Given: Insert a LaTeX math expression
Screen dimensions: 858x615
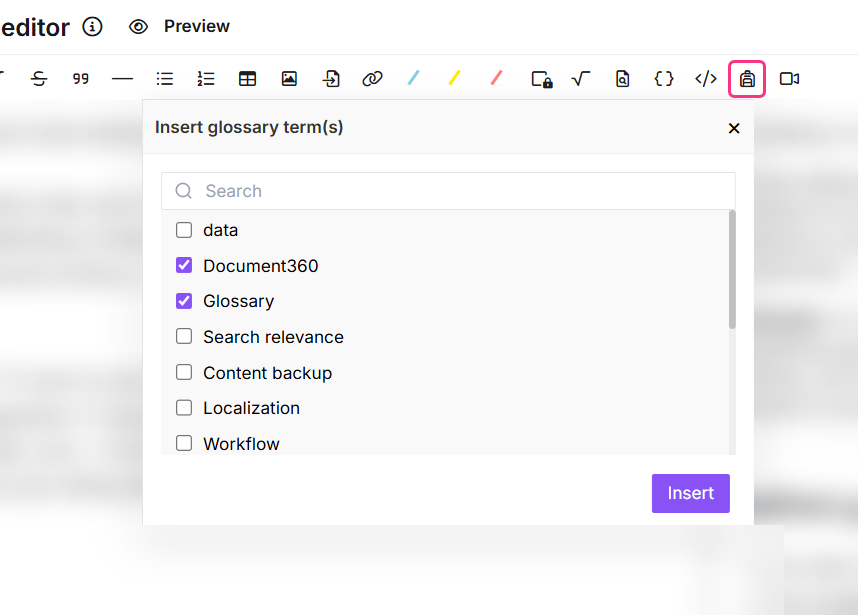Looking at the screenshot, I should point(581,79).
